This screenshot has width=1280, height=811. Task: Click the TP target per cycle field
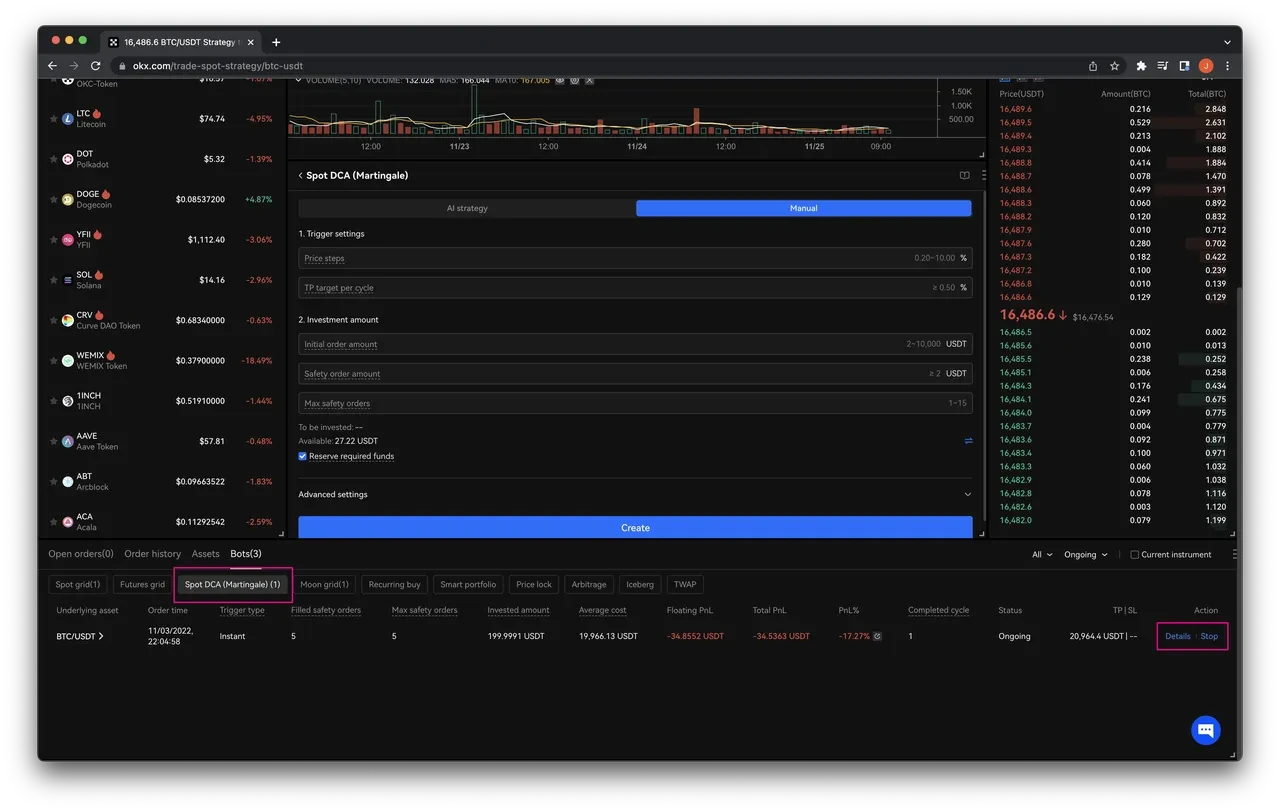(635, 288)
